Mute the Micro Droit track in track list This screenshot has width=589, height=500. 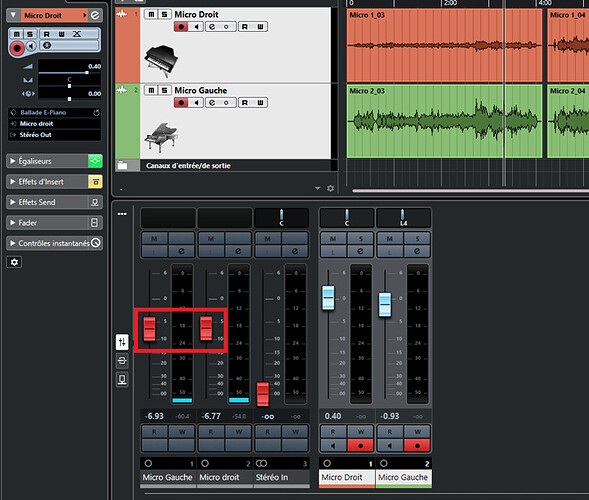pyautogui.click(x=151, y=14)
